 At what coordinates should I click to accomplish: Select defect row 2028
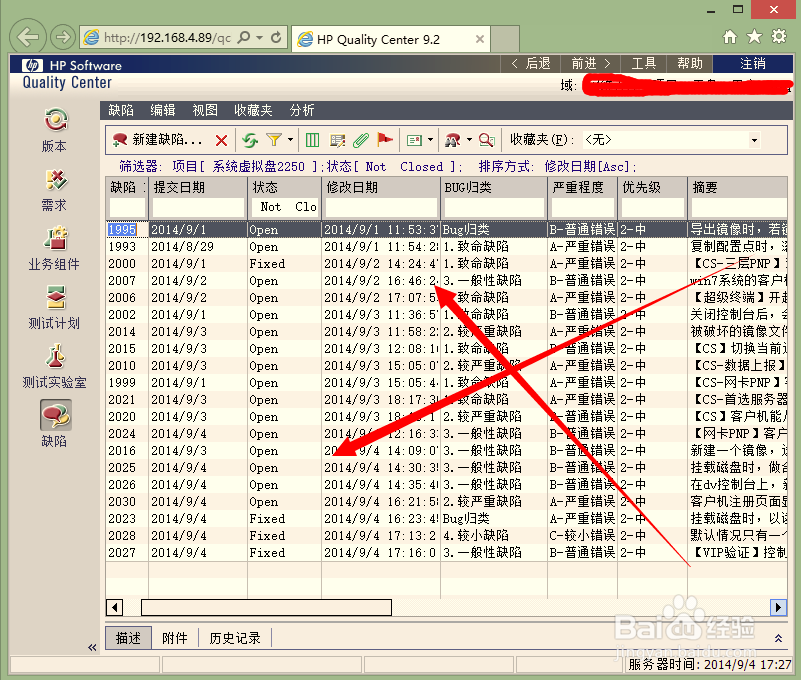pos(446,535)
